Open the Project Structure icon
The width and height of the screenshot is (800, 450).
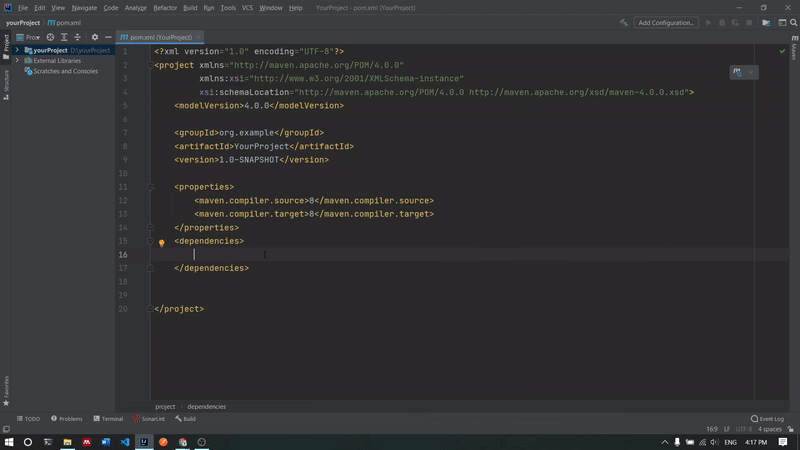coord(766,22)
